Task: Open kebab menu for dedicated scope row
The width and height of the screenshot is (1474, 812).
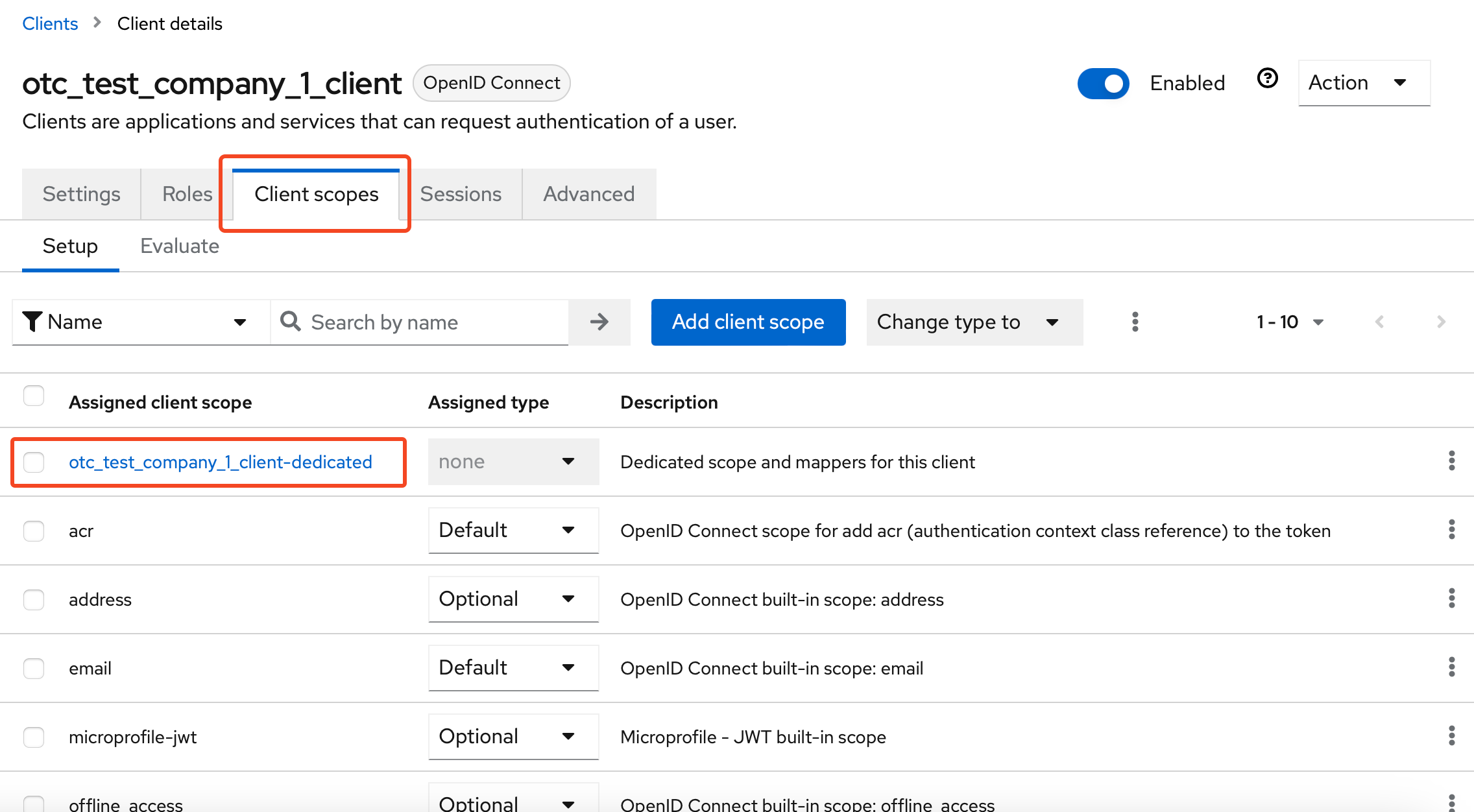Action: [1451, 461]
